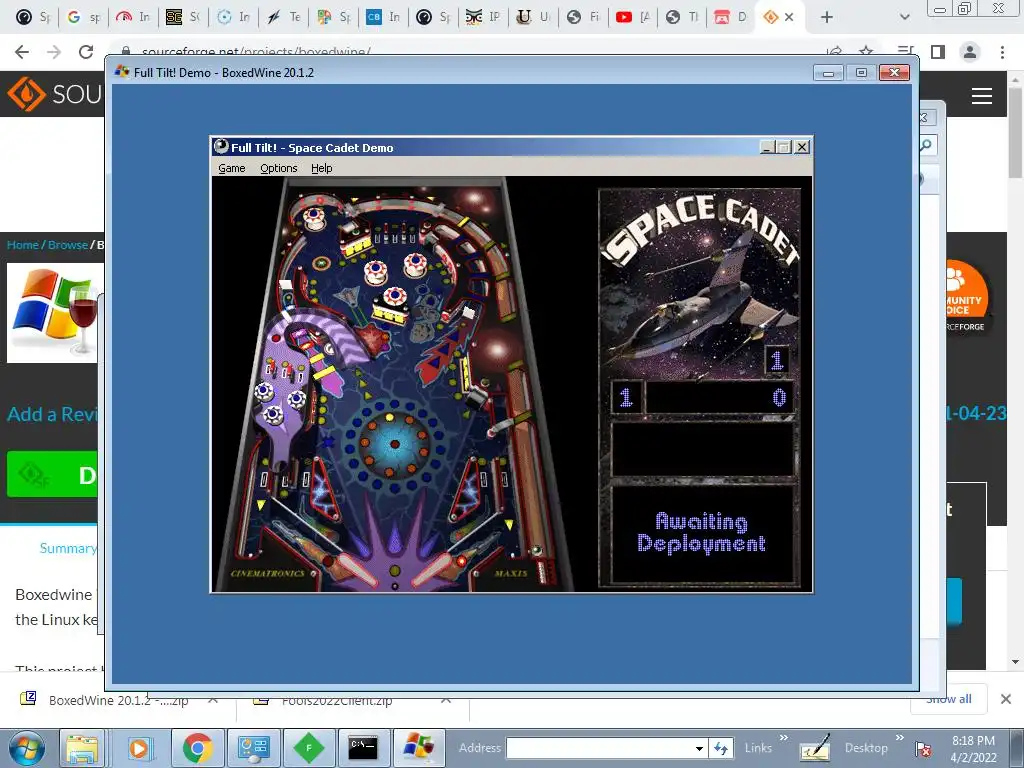Open the Control Panel taskbar icon
The height and width of the screenshot is (768, 1024).
click(253, 748)
